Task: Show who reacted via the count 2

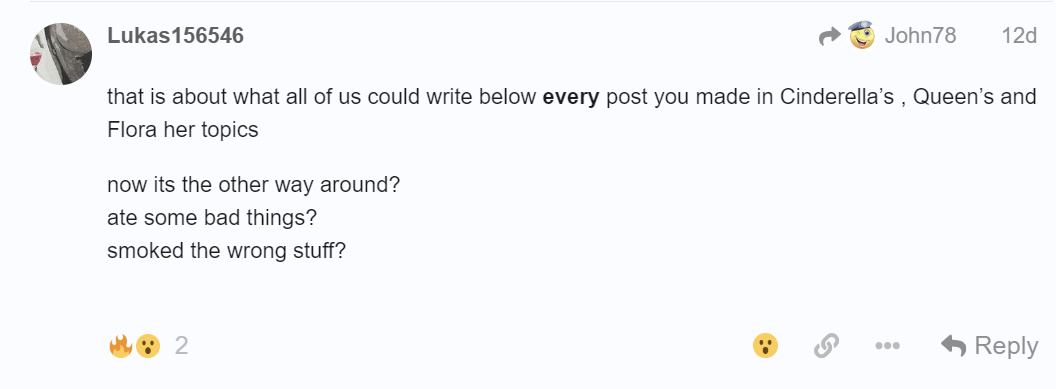Action: pyautogui.click(x=181, y=346)
